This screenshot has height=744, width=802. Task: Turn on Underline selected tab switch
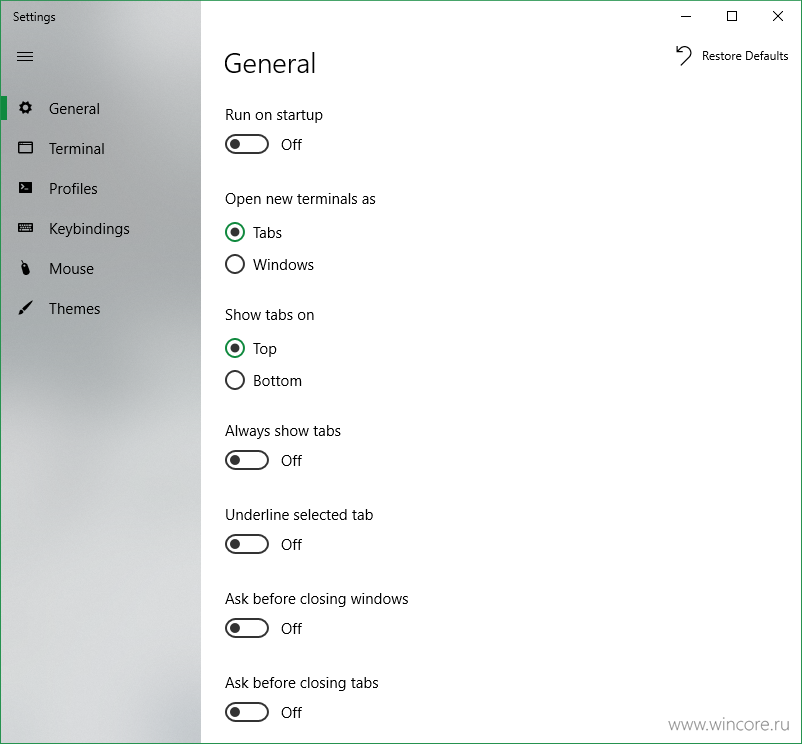pos(247,544)
